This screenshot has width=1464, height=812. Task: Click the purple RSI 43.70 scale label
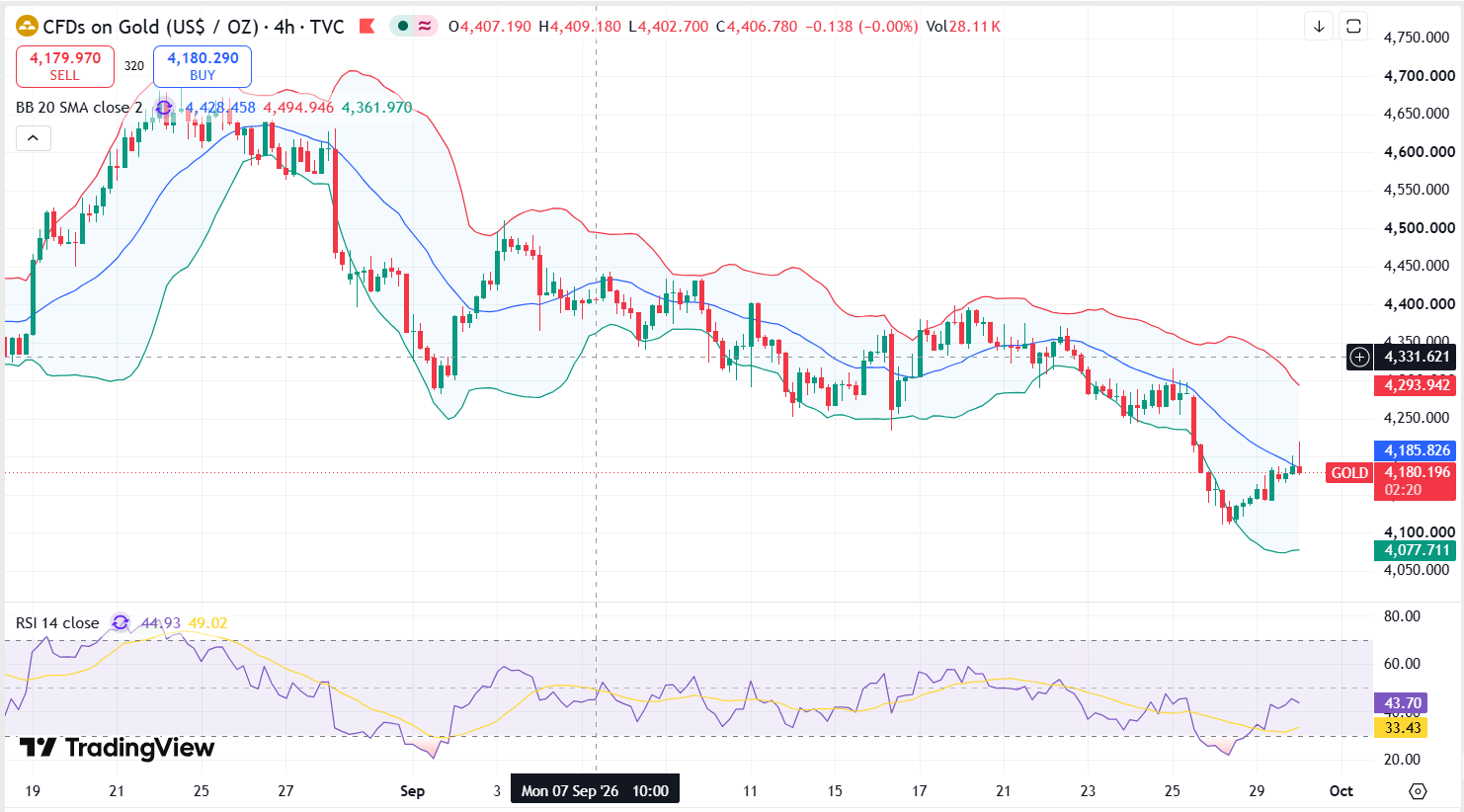[1401, 703]
